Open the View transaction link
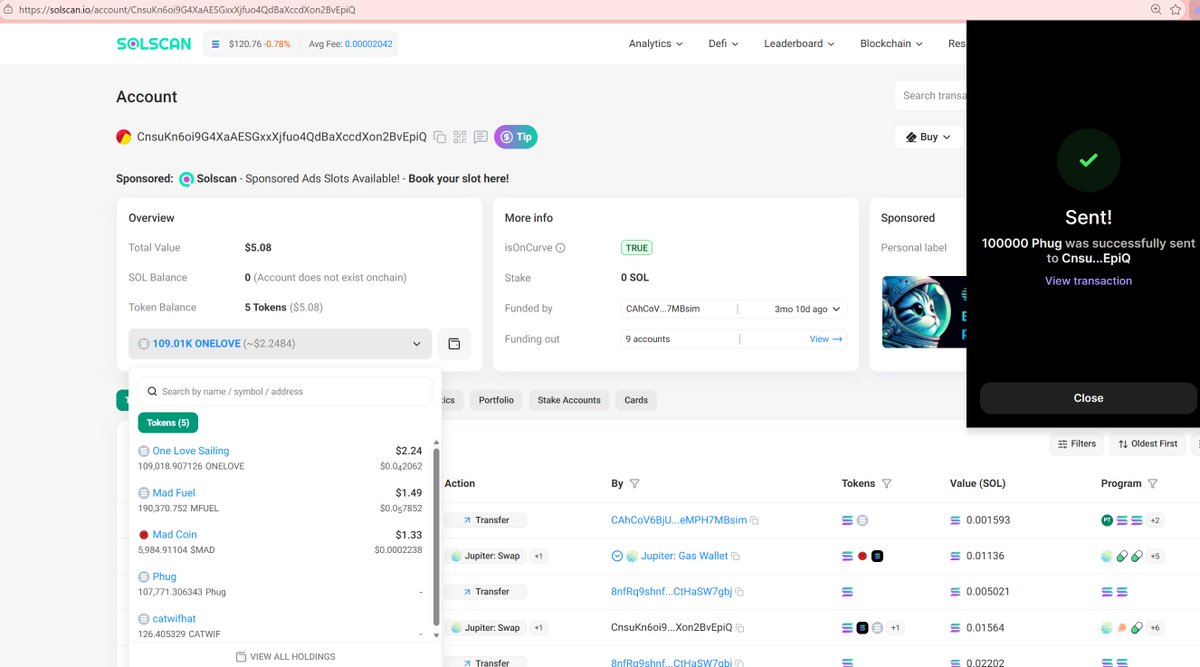This screenshot has height=667, width=1200. click(1088, 281)
